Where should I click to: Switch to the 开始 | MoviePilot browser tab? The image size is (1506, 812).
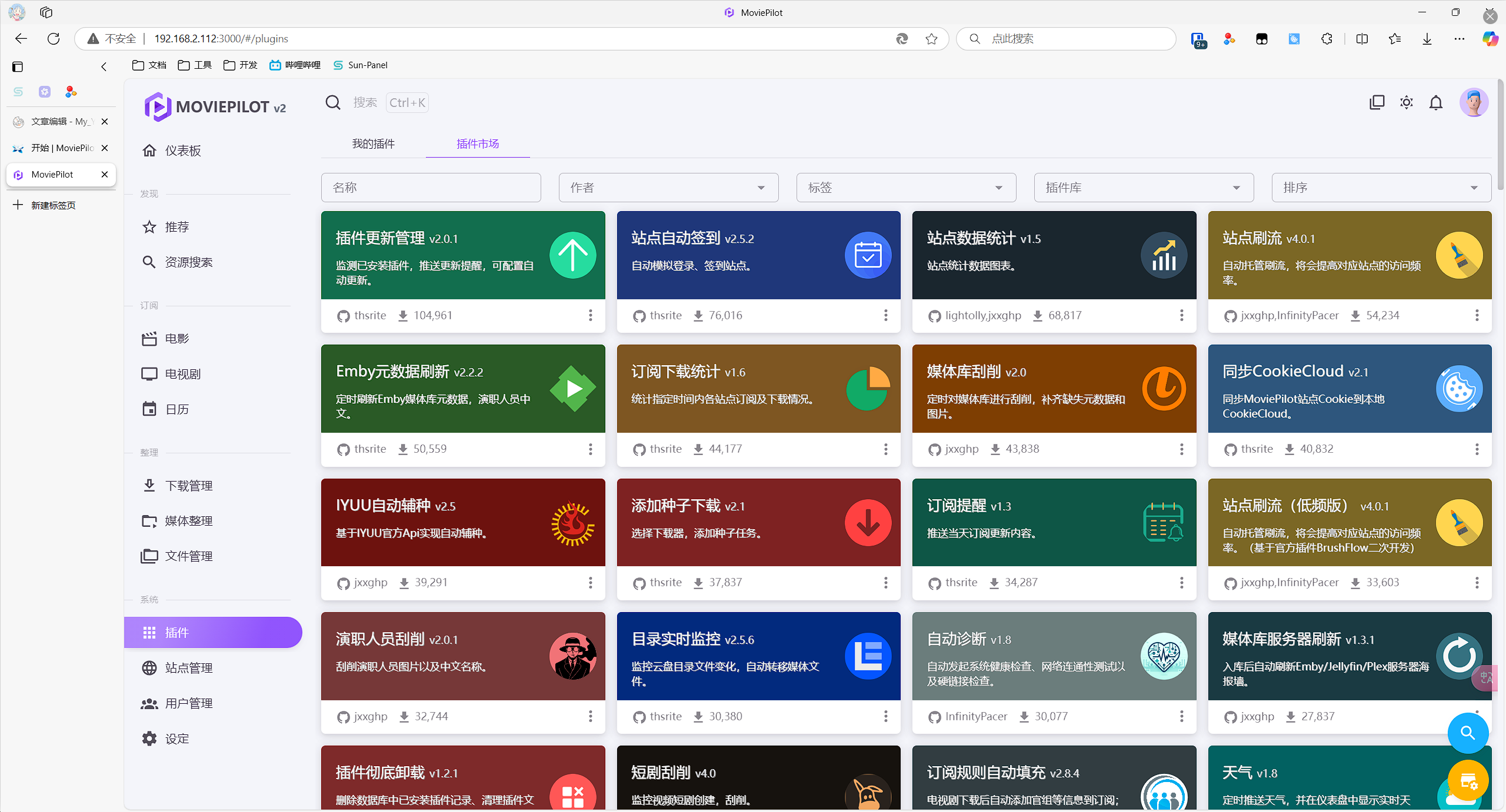[x=61, y=148]
